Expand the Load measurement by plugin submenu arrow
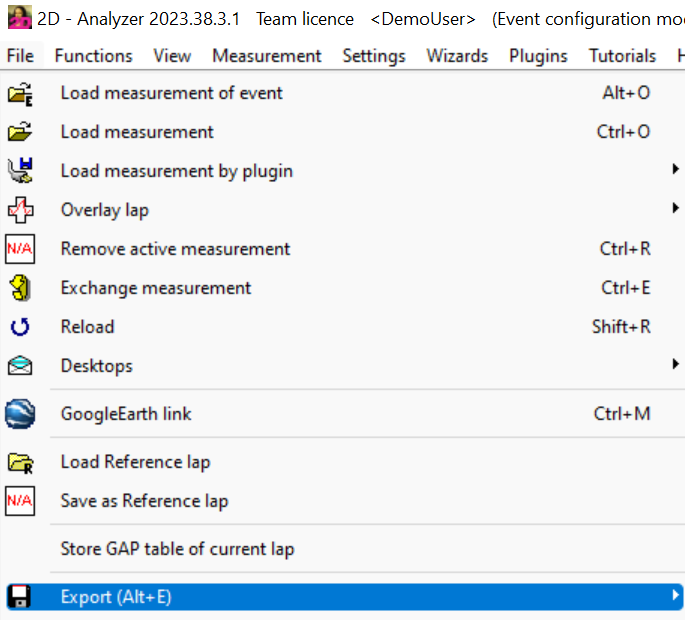The width and height of the screenshot is (685, 620). click(676, 171)
